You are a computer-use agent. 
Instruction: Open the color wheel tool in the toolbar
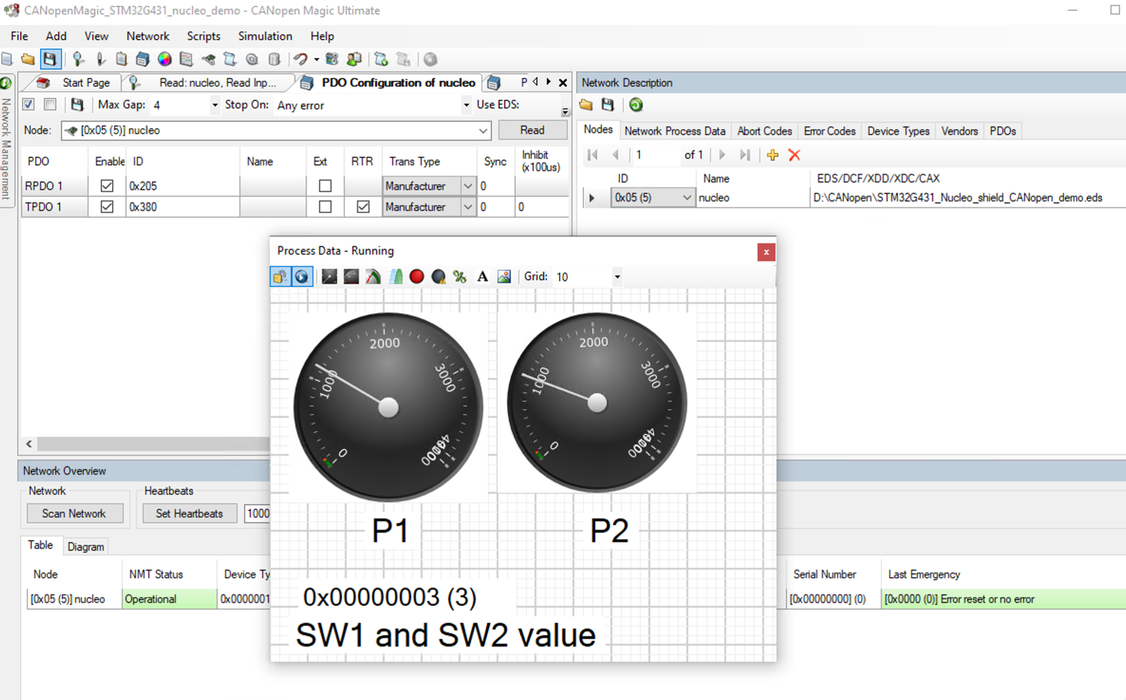tap(163, 59)
